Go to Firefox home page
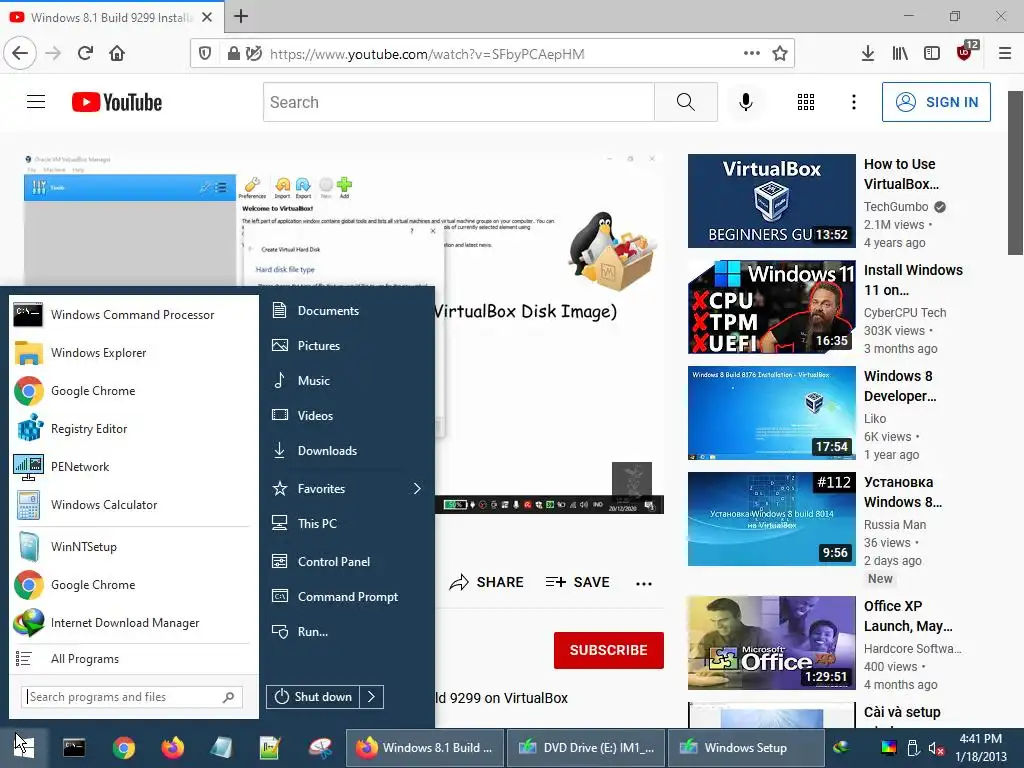Screen dimensions: 1024x768 click(x=117, y=53)
